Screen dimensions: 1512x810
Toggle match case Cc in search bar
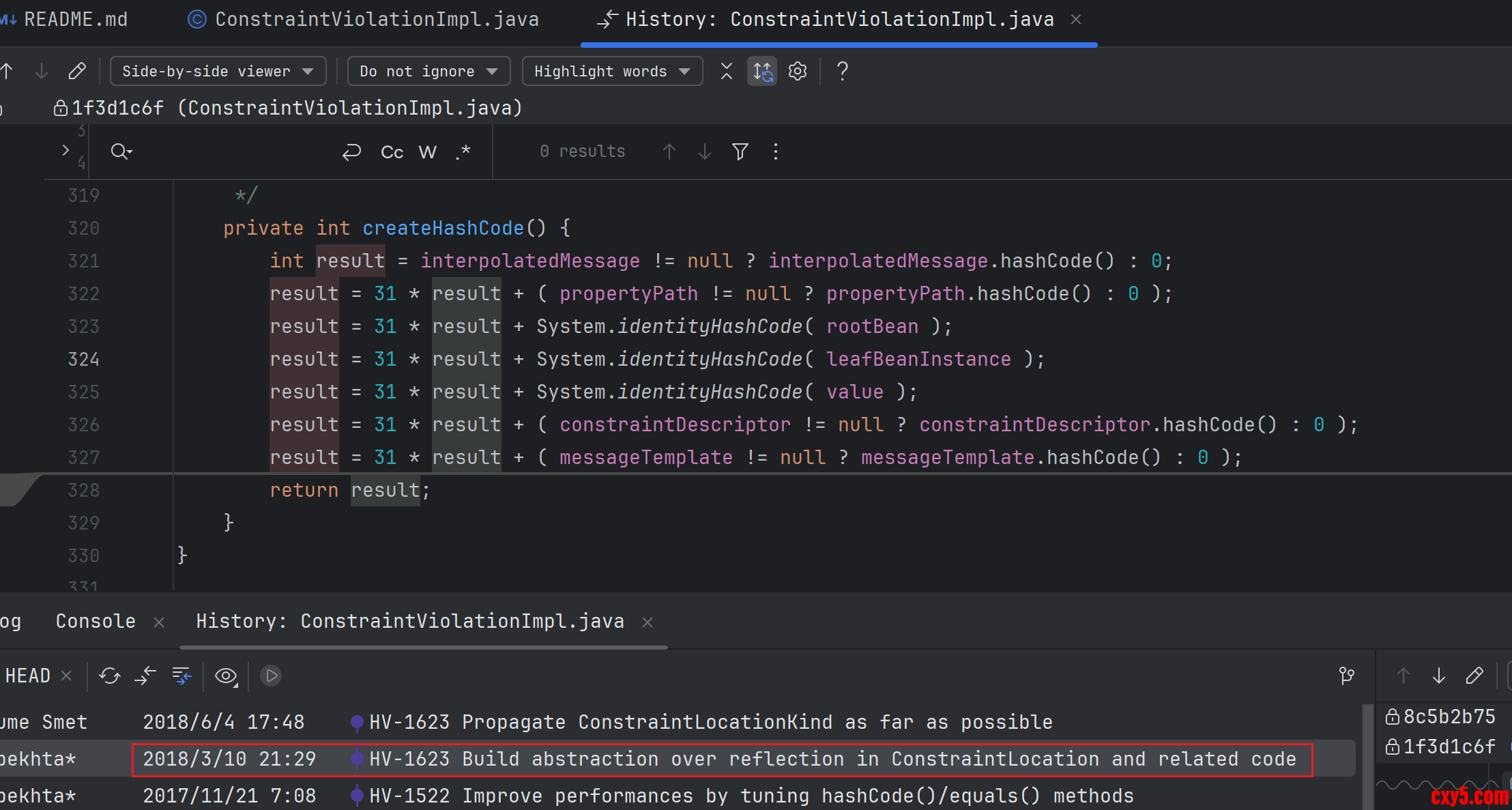tap(392, 152)
